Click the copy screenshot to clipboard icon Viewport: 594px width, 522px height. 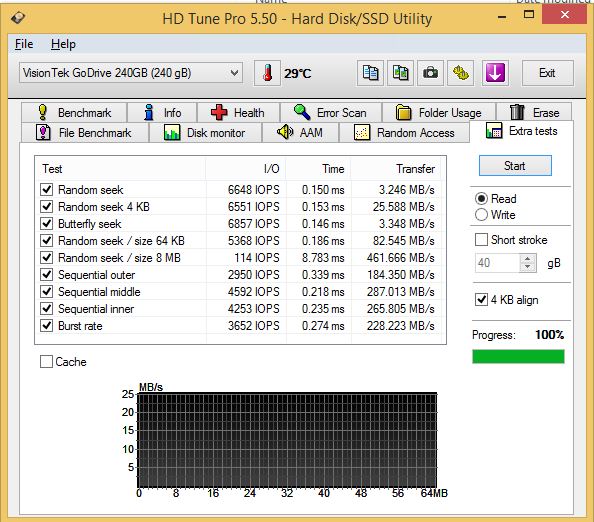point(400,73)
